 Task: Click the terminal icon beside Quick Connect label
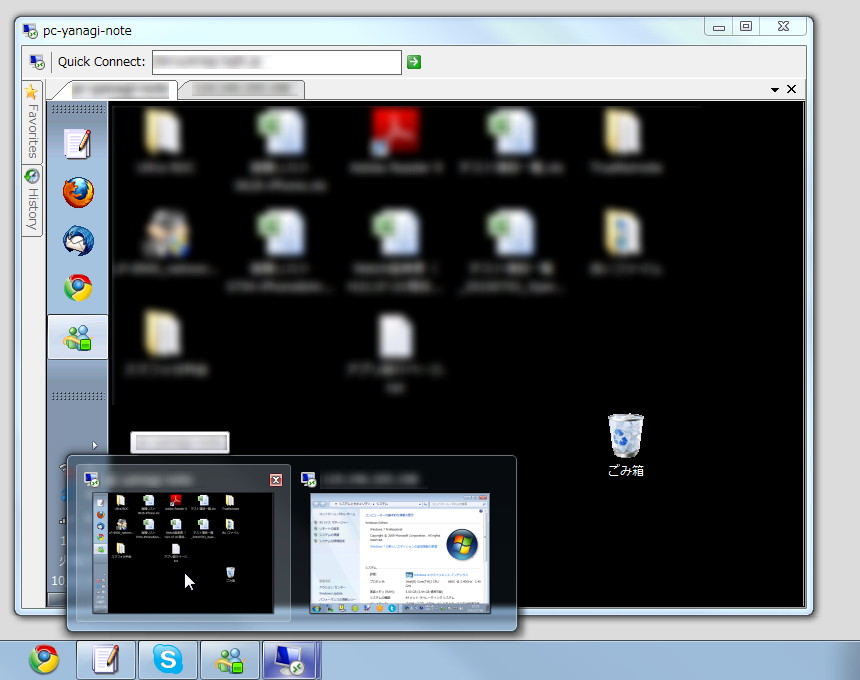[37, 61]
